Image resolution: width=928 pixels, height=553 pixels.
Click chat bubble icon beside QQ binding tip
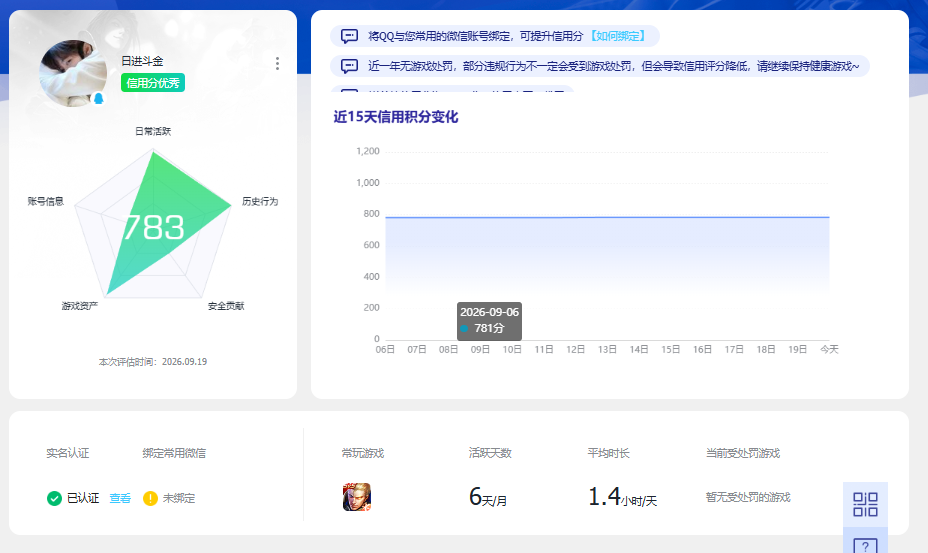pos(349,36)
